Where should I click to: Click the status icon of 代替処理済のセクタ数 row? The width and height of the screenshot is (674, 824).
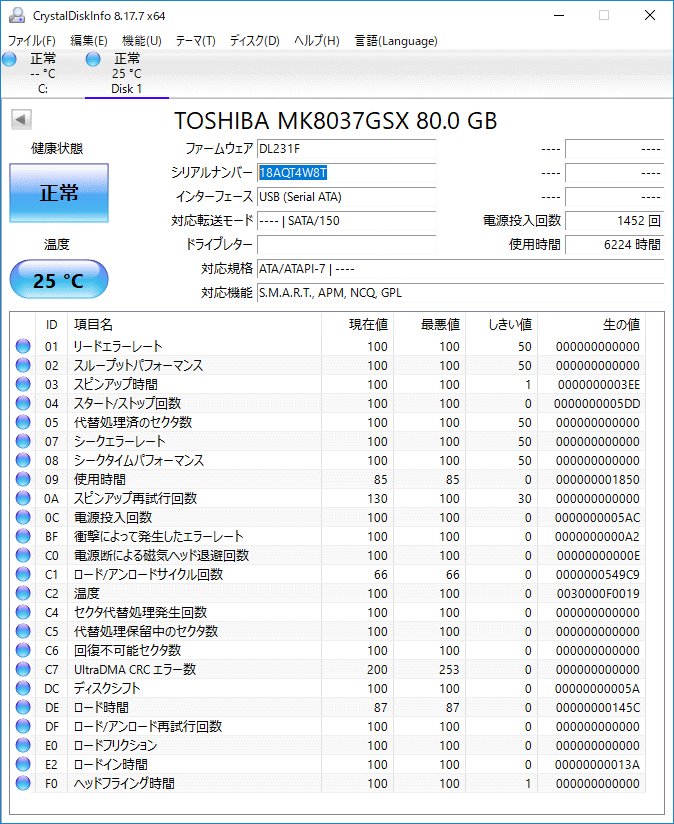tap(23, 422)
